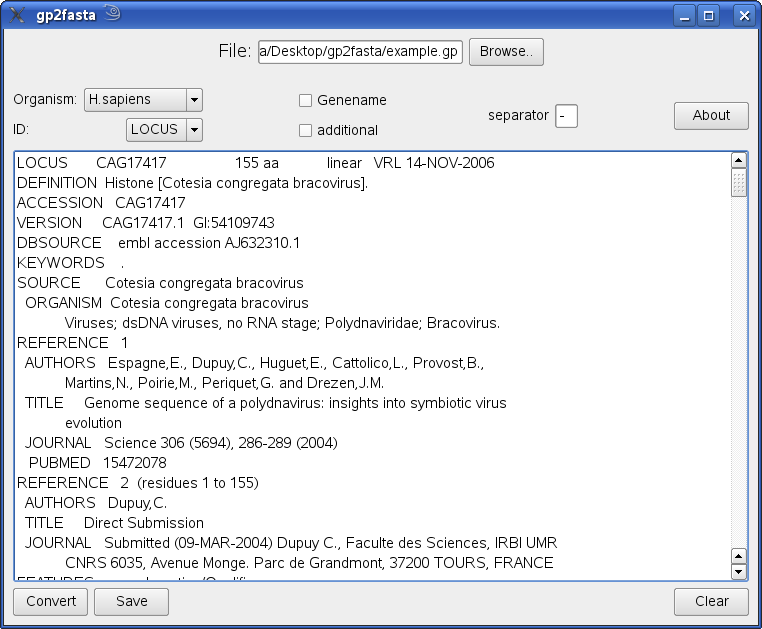
Task: Tick the additional checkbox
Action: pos(306,130)
